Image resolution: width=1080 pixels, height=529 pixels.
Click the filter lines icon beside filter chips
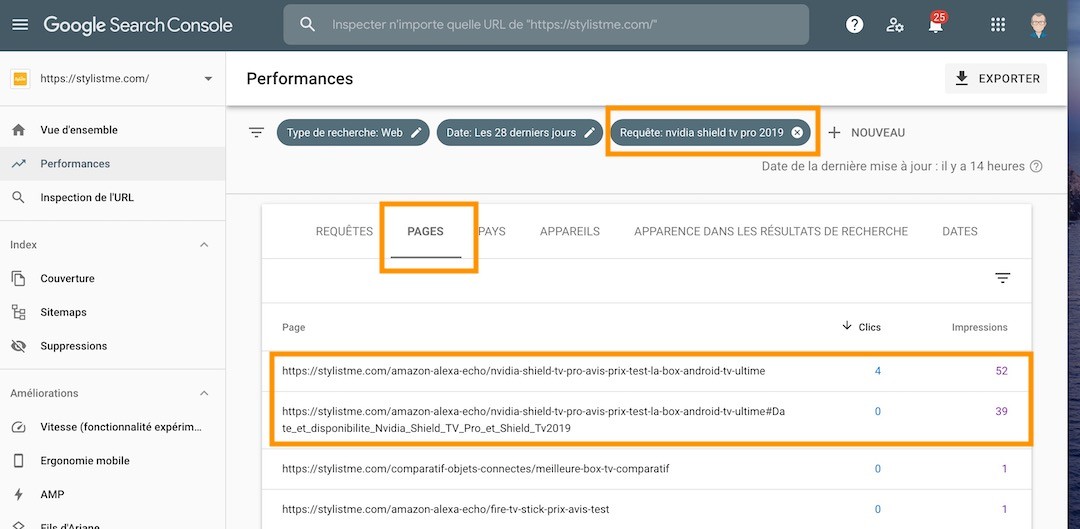click(x=256, y=132)
